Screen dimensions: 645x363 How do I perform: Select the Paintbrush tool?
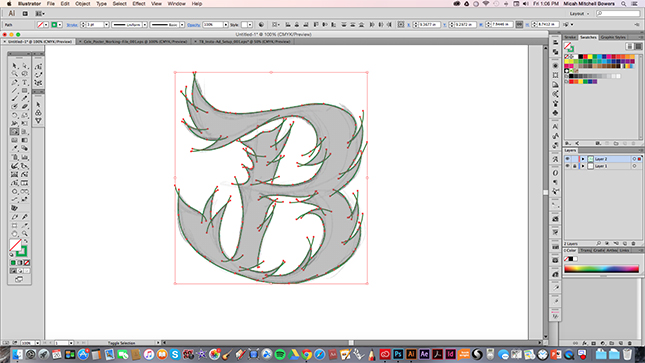click(15, 99)
